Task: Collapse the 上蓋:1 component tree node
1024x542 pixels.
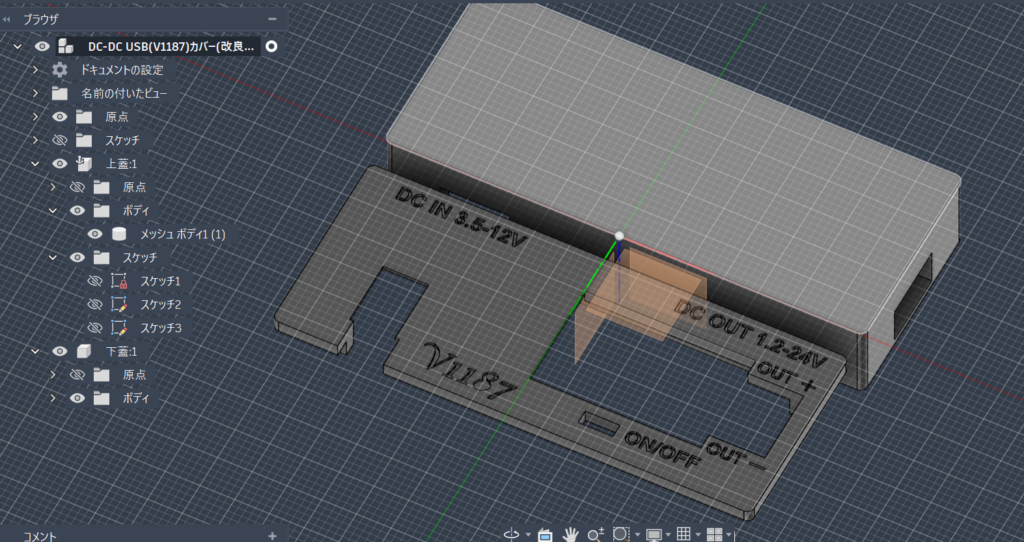Action: click(36, 164)
